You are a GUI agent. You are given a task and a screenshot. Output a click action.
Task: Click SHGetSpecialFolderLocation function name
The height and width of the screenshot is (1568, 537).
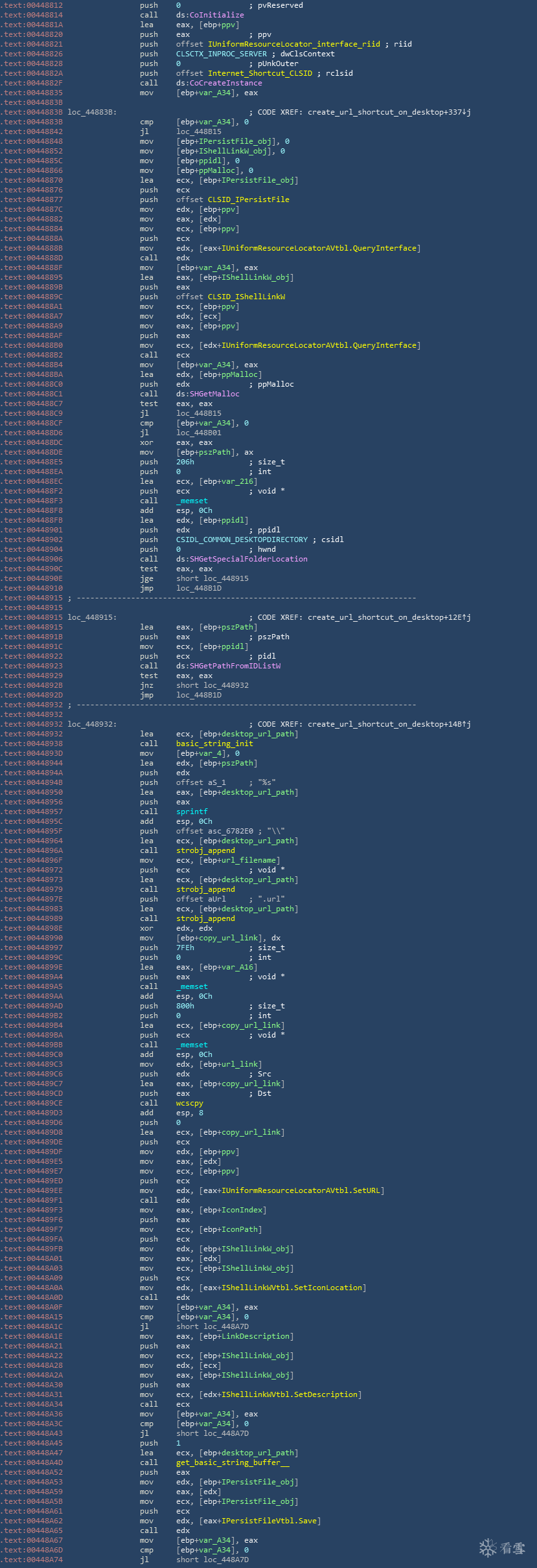coord(248,559)
